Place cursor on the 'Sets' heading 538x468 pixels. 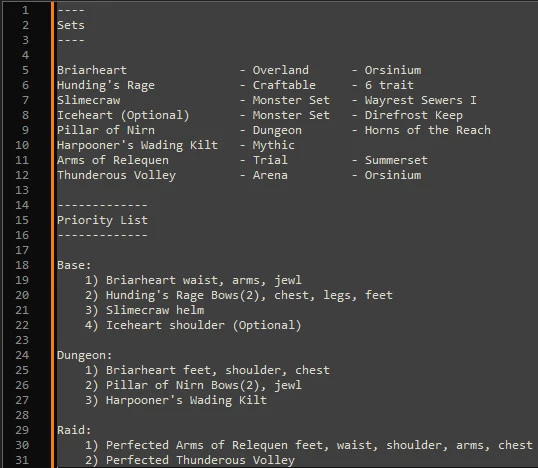click(71, 25)
